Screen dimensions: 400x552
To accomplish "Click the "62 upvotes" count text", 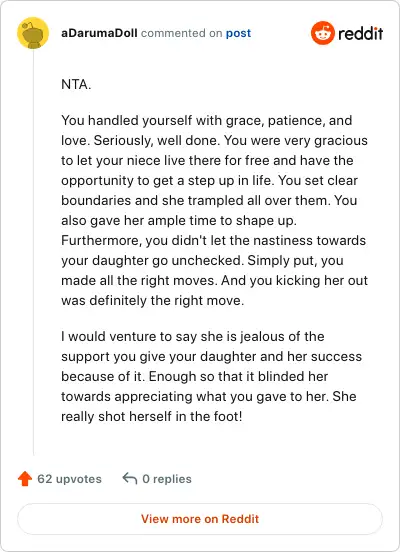I will click(69, 479).
